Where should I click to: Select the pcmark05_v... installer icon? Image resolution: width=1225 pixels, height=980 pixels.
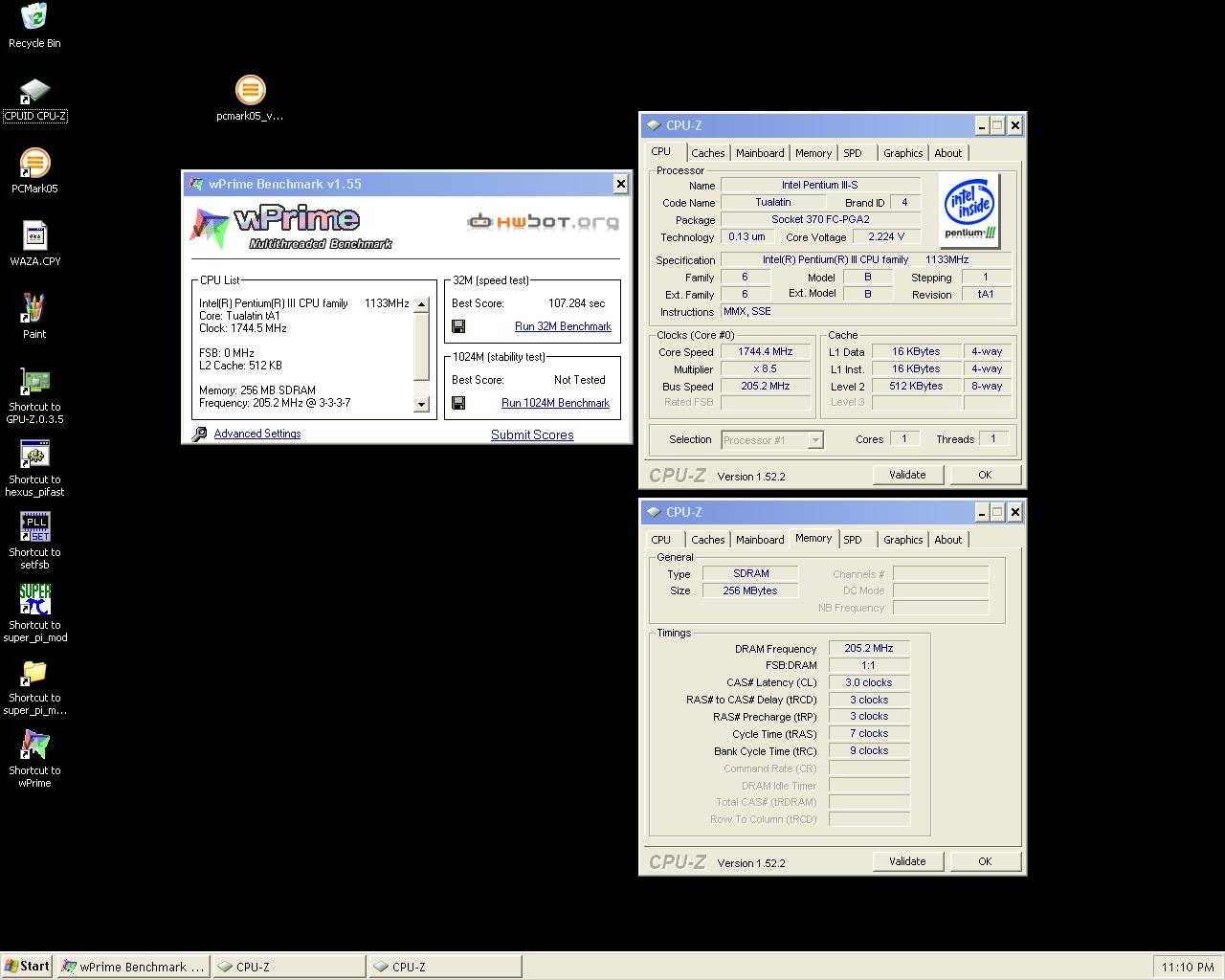(250, 99)
